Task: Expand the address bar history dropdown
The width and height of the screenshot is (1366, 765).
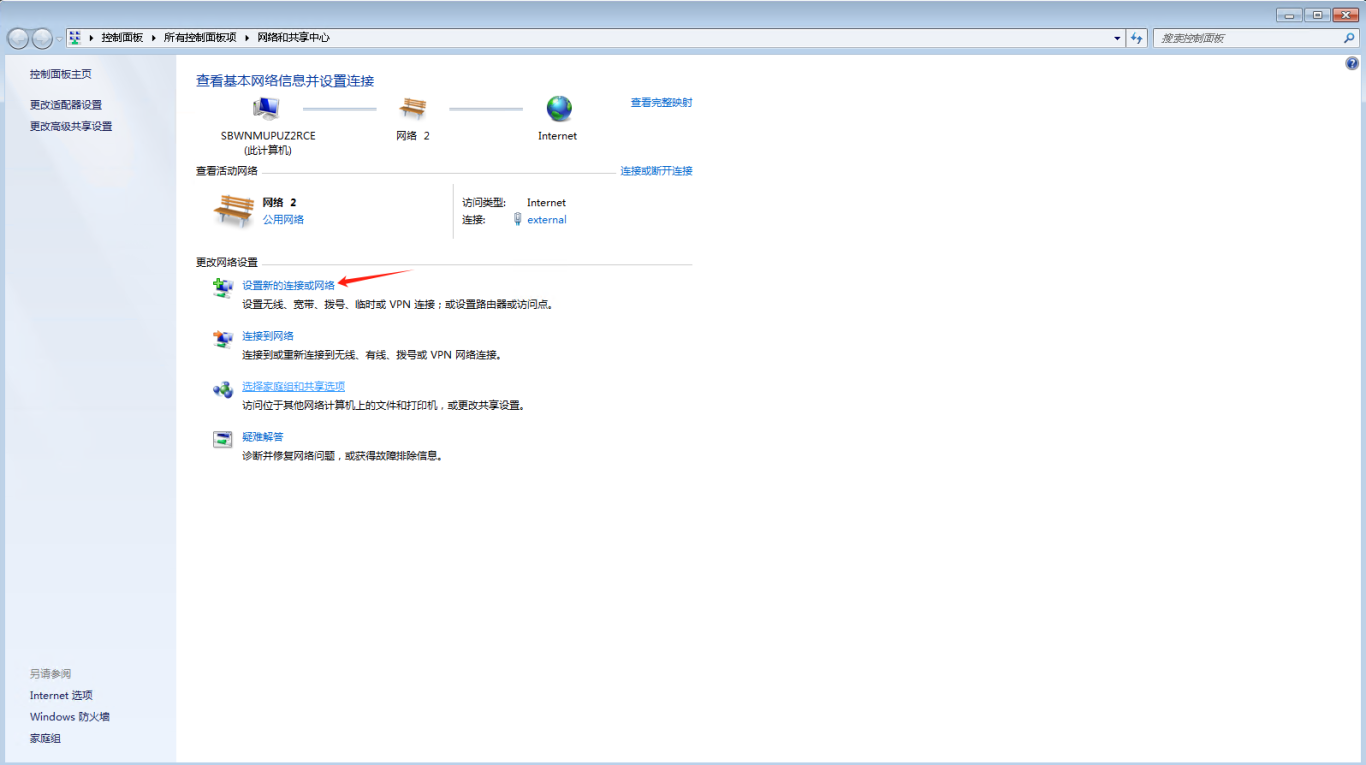Action: pyautogui.click(x=1117, y=38)
